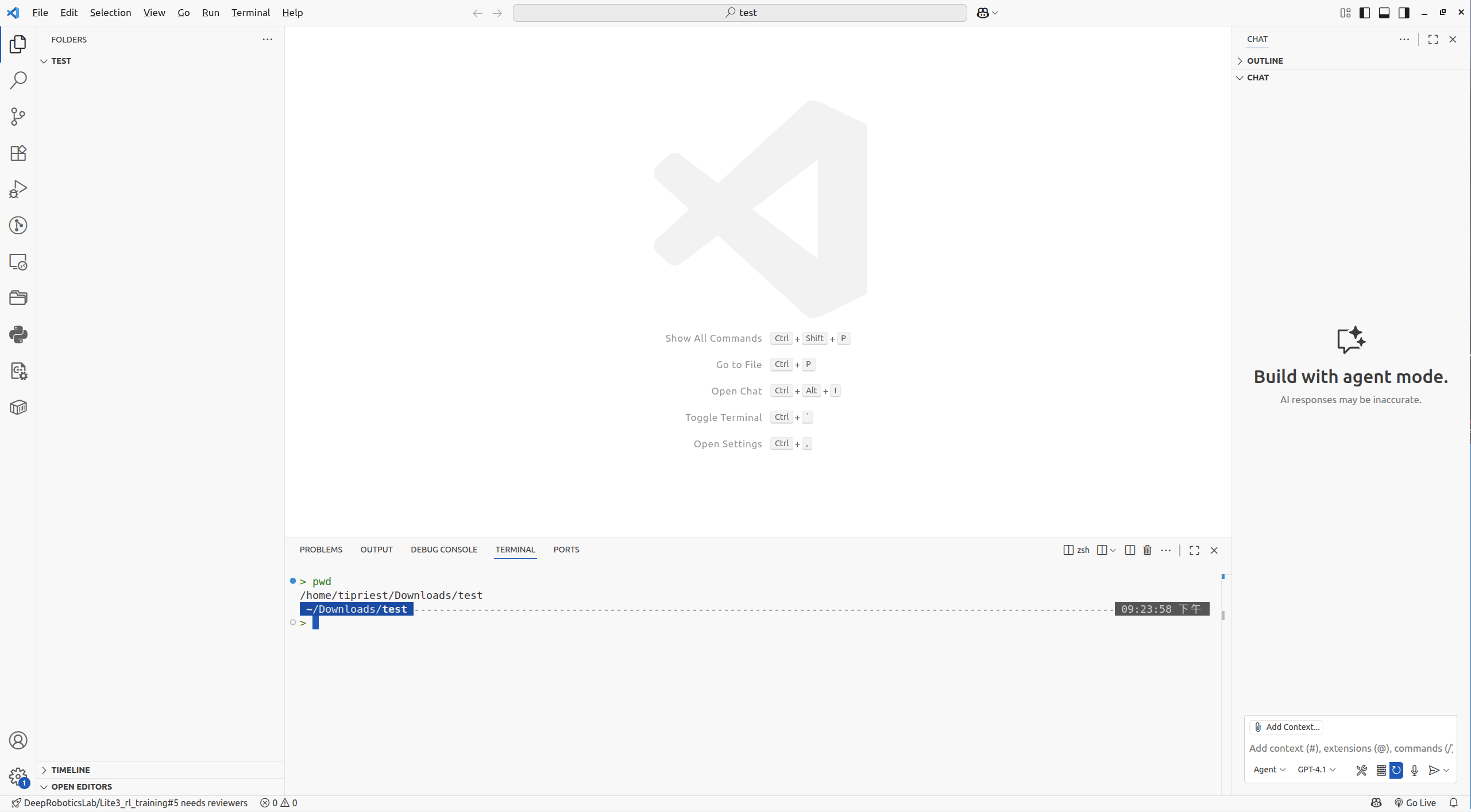Switch to the PROBLEMS tab
Screen dimensions: 1471x812
[321, 550]
